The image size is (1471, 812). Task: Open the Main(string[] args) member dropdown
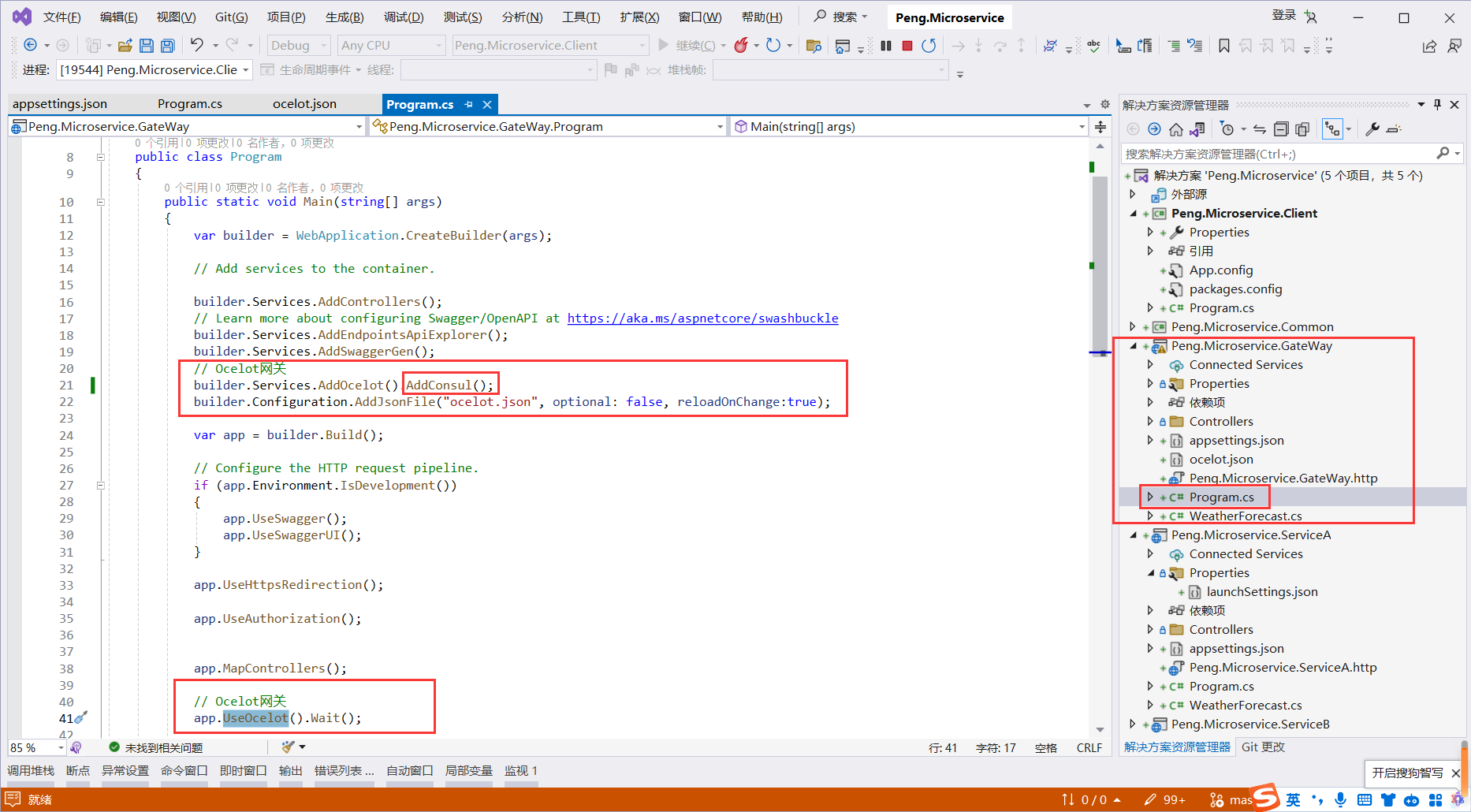point(910,126)
